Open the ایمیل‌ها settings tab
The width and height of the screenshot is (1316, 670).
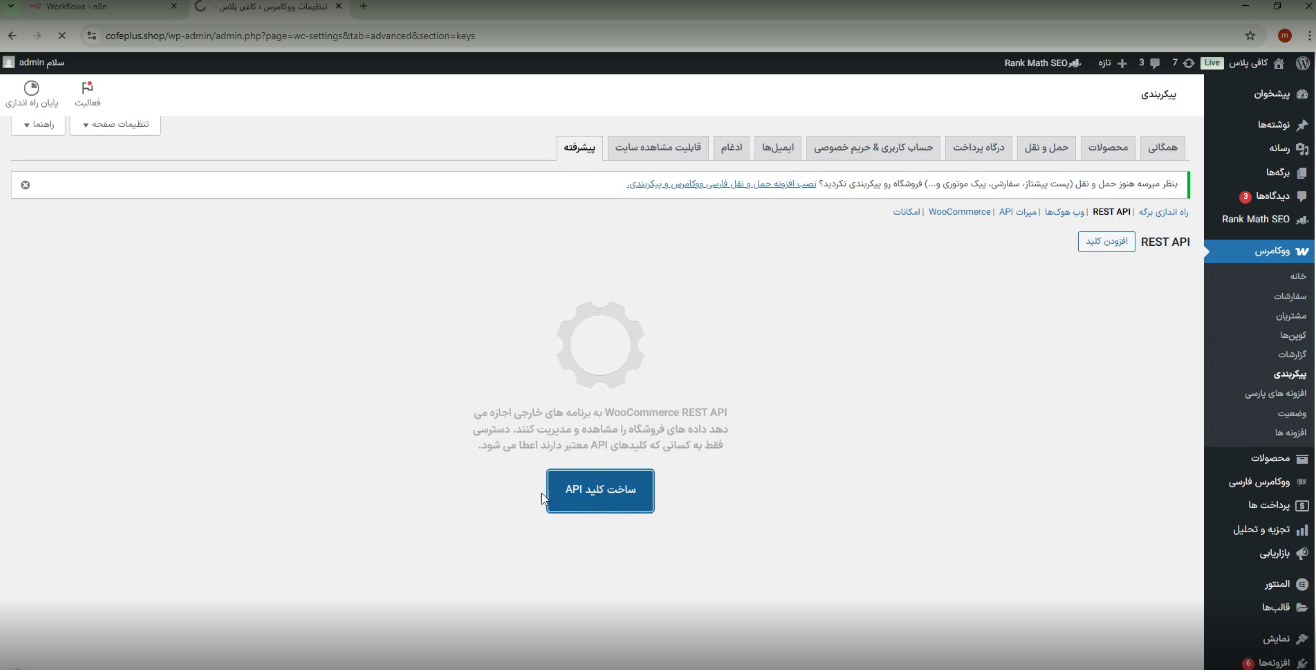tap(779, 146)
